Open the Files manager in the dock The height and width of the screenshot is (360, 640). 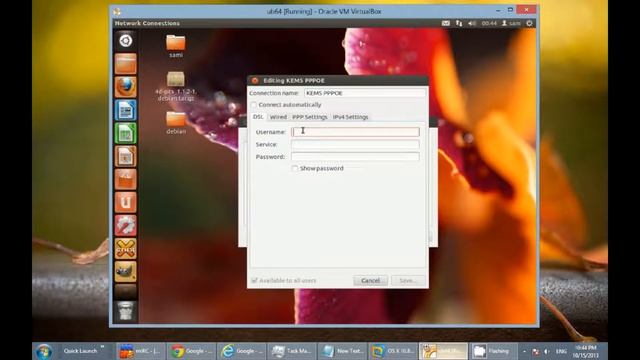pyautogui.click(x=125, y=64)
